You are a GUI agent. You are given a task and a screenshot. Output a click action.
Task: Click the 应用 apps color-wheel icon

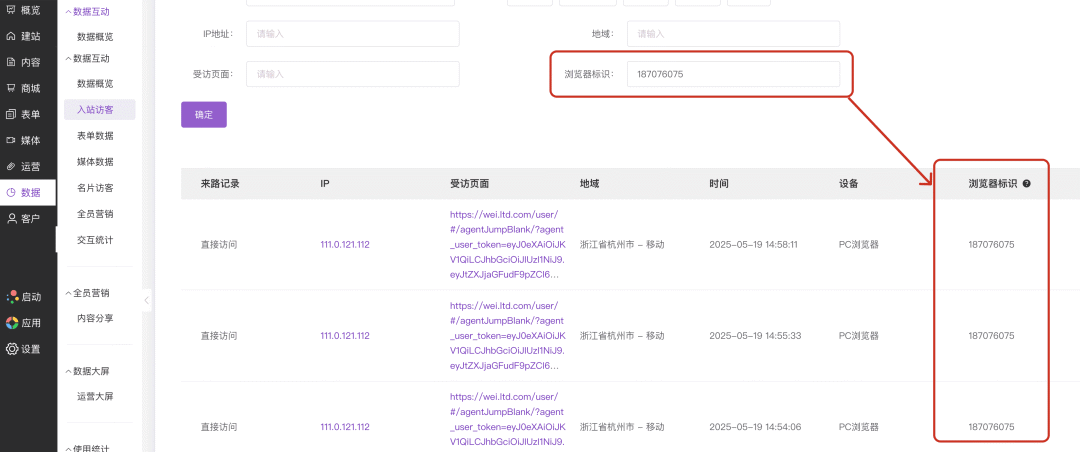click(x=12, y=322)
